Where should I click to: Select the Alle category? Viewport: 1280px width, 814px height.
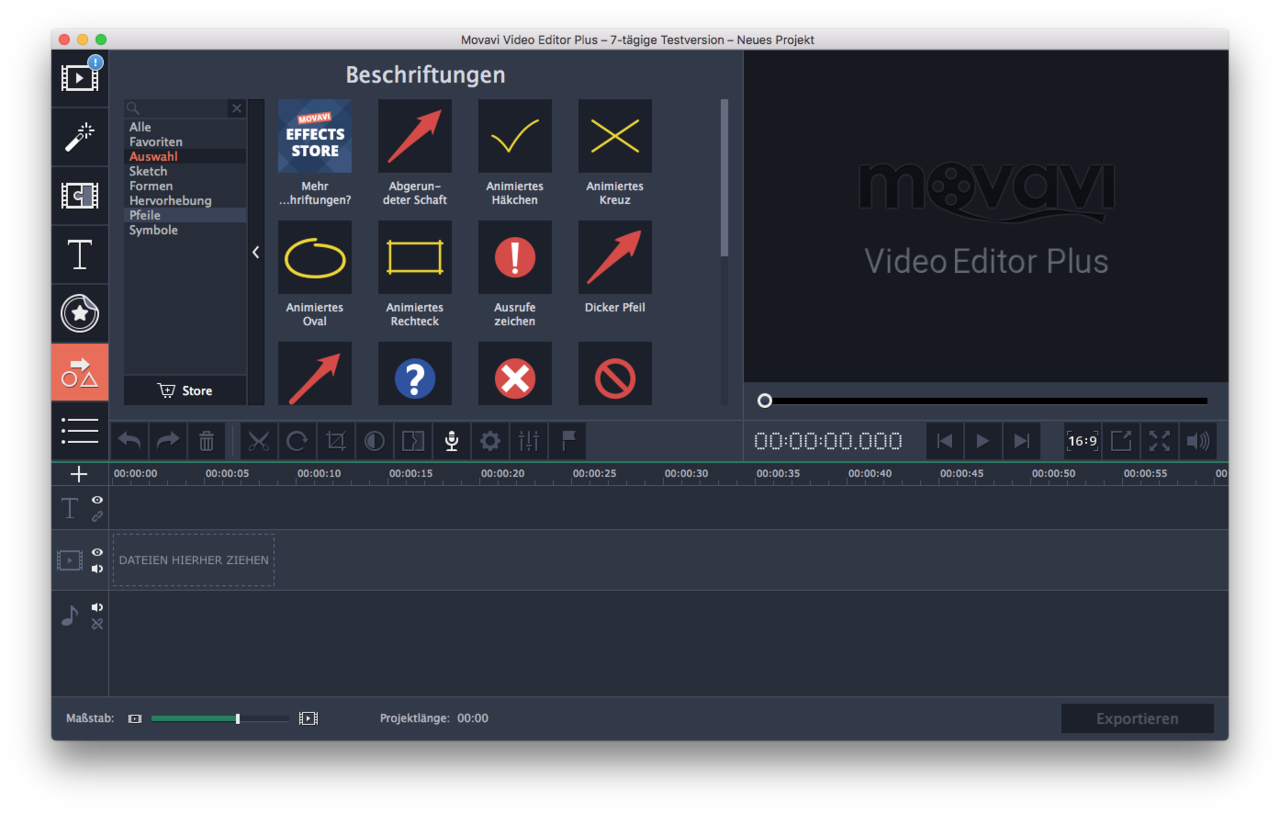(x=140, y=127)
